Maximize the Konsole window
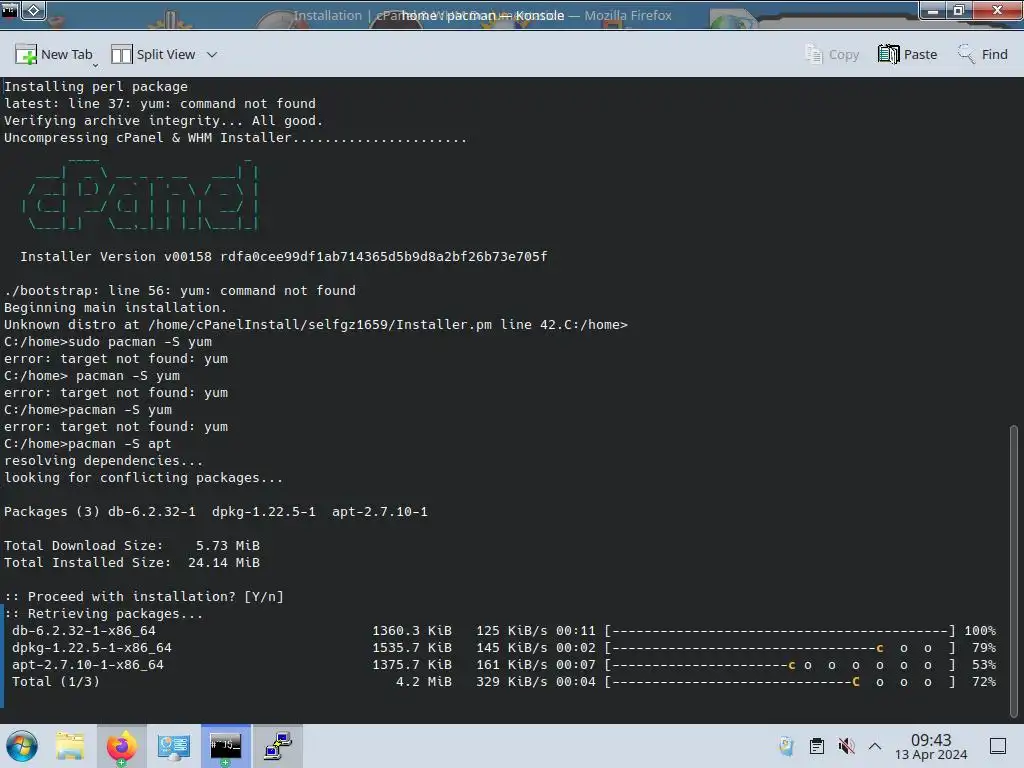 [x=959, y=10]
